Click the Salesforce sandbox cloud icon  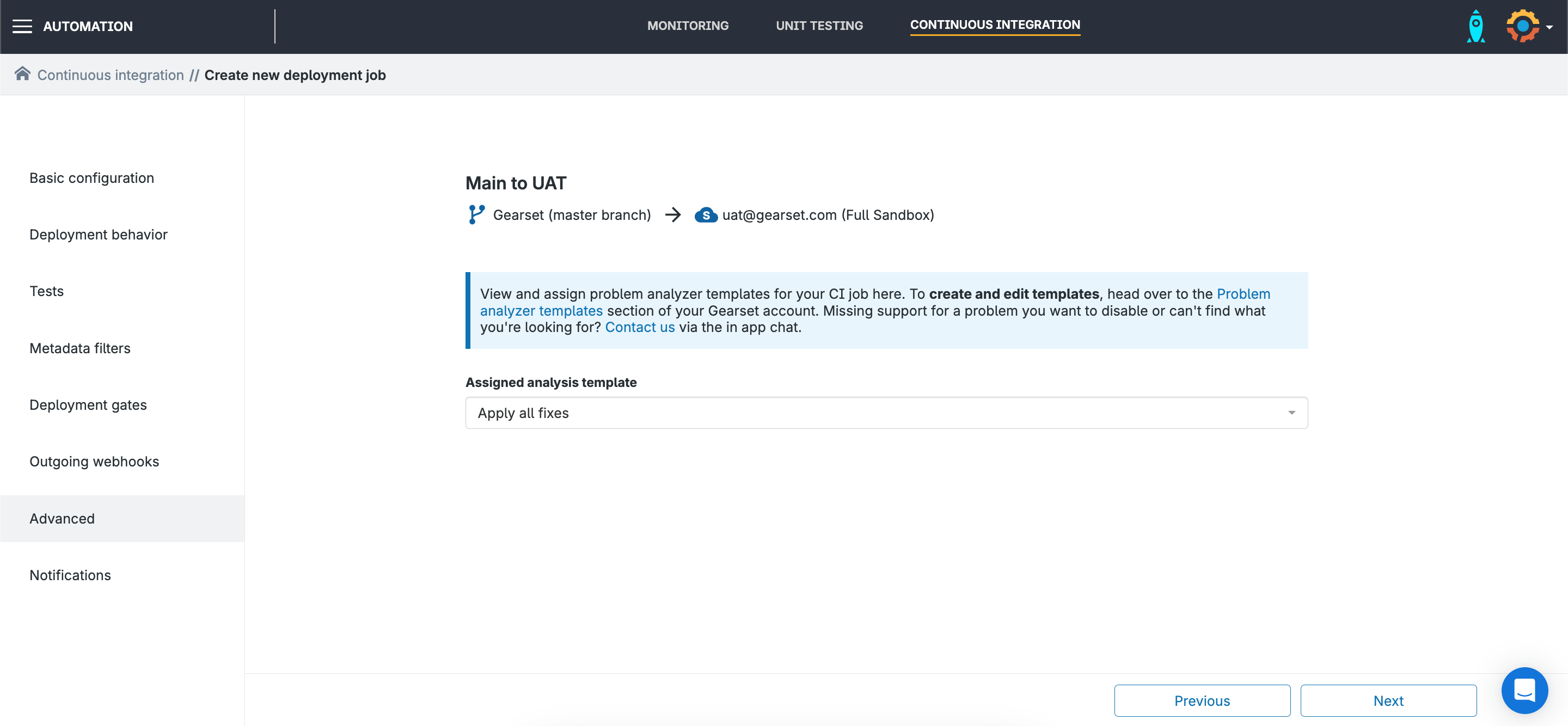point(706,215)
